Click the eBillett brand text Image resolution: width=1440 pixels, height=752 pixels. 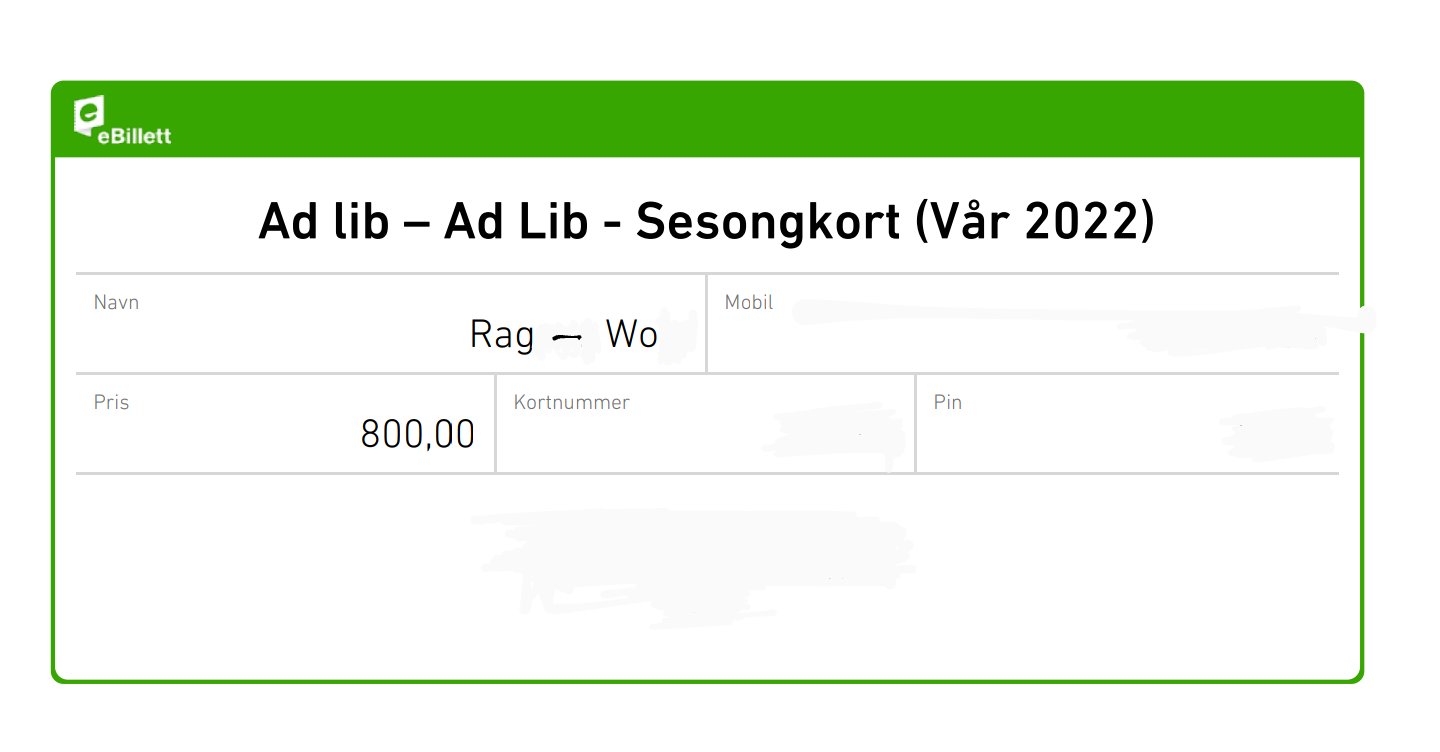click(135, 137)
